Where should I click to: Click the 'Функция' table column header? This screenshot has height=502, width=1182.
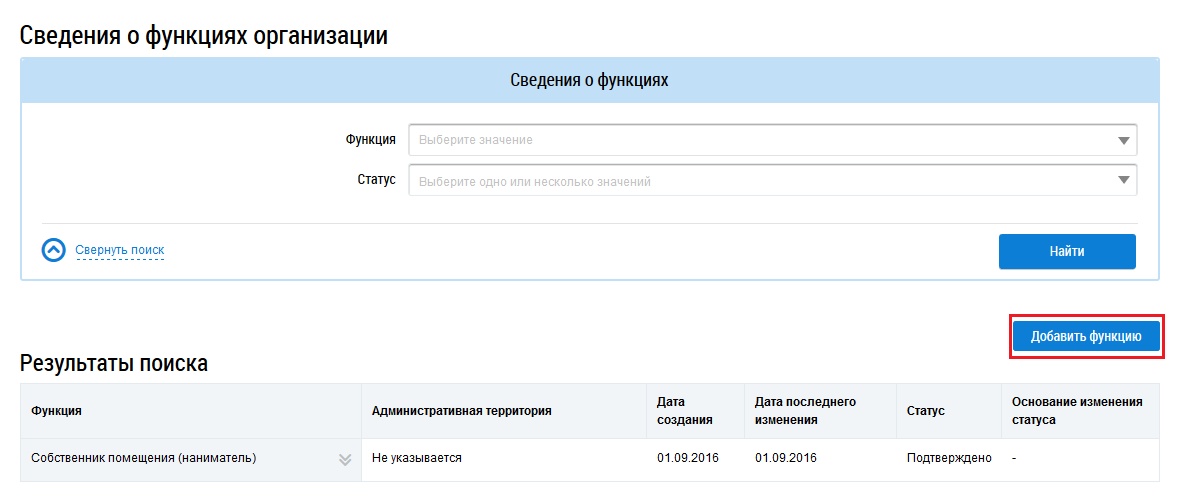[x=57, y=411]
